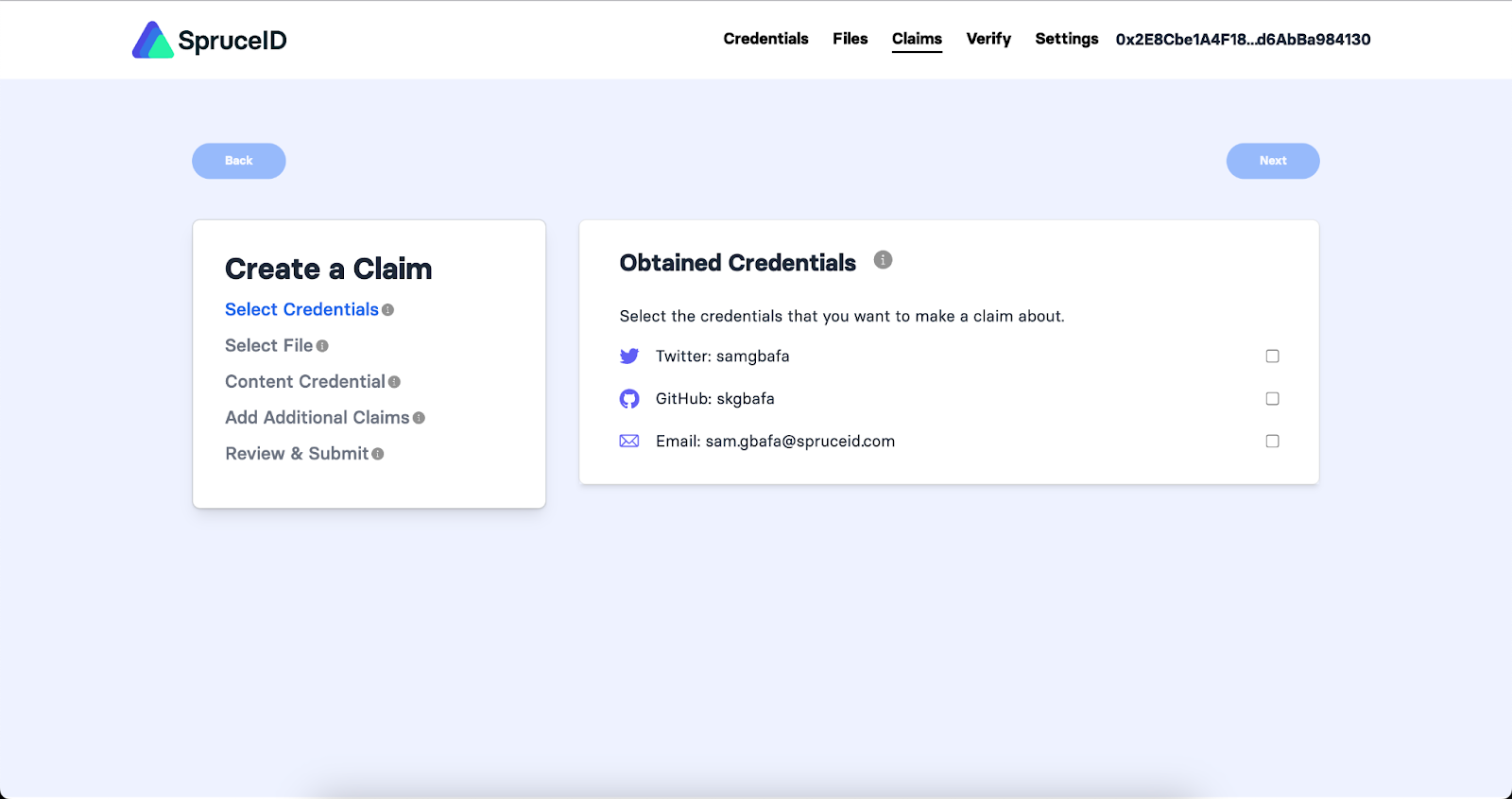Screen dimensions: 1512x799
Task: Click the SpruceID logo
Action: coord(210,40)
